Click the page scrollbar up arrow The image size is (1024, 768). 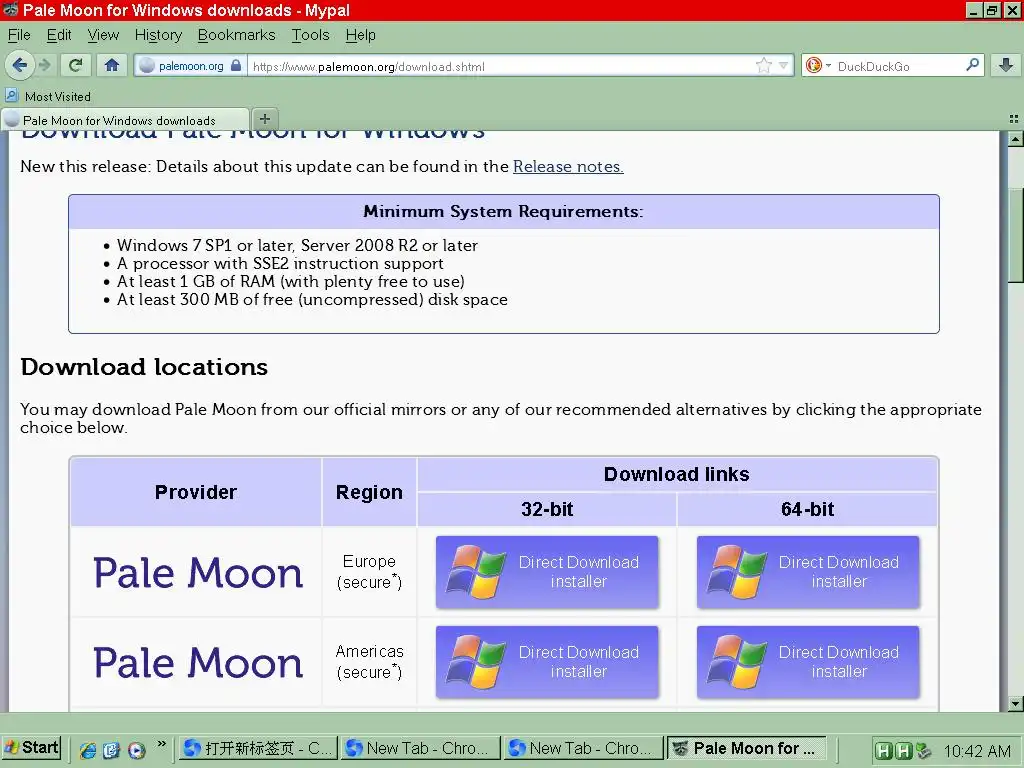point(1016,138)
